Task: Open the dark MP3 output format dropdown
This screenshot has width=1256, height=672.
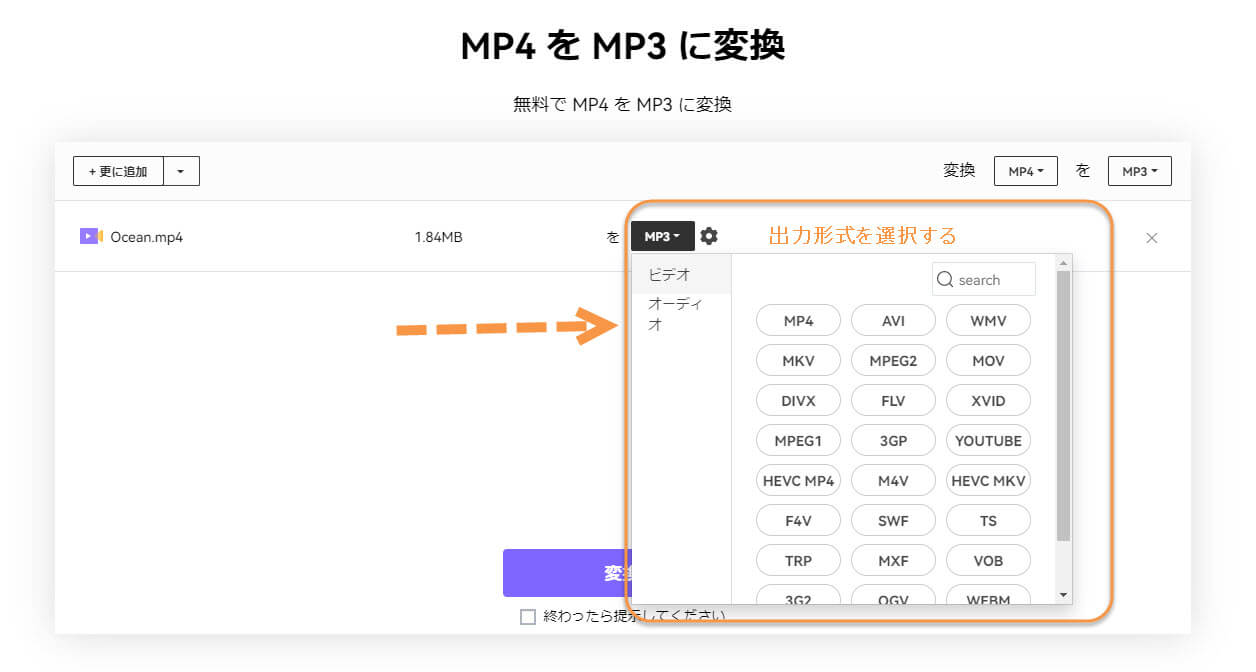Action: pos(662,237)
